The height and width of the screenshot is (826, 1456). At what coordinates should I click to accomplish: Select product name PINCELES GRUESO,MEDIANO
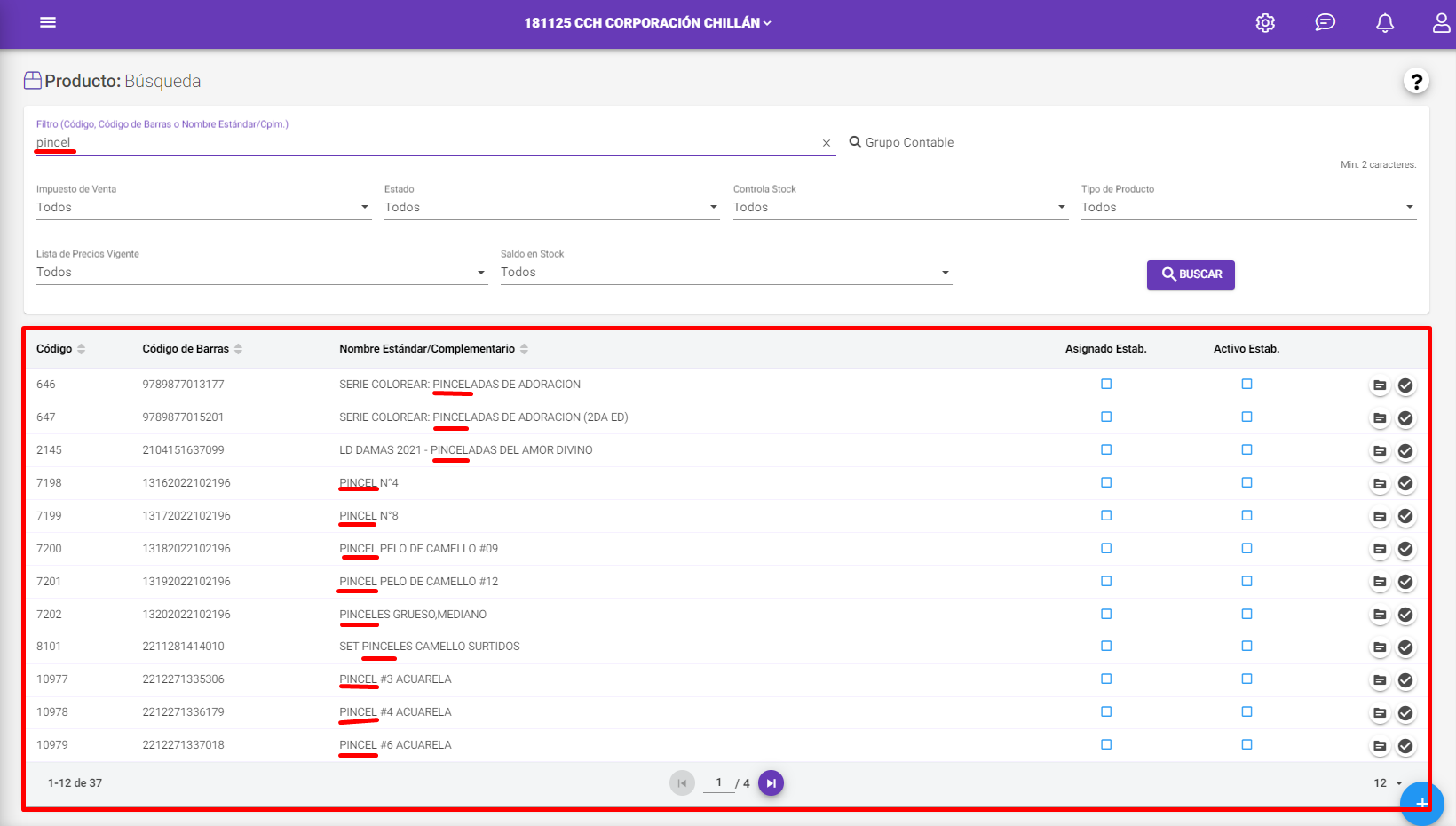click(413, 615)
